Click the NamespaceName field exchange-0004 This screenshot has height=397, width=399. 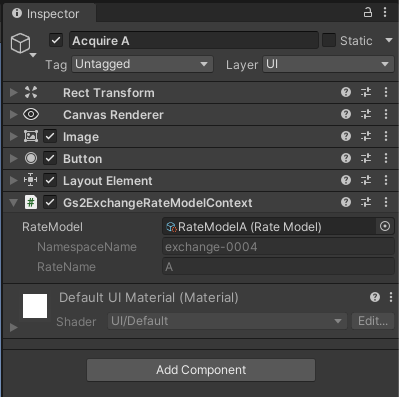click(x=278, y=247)
